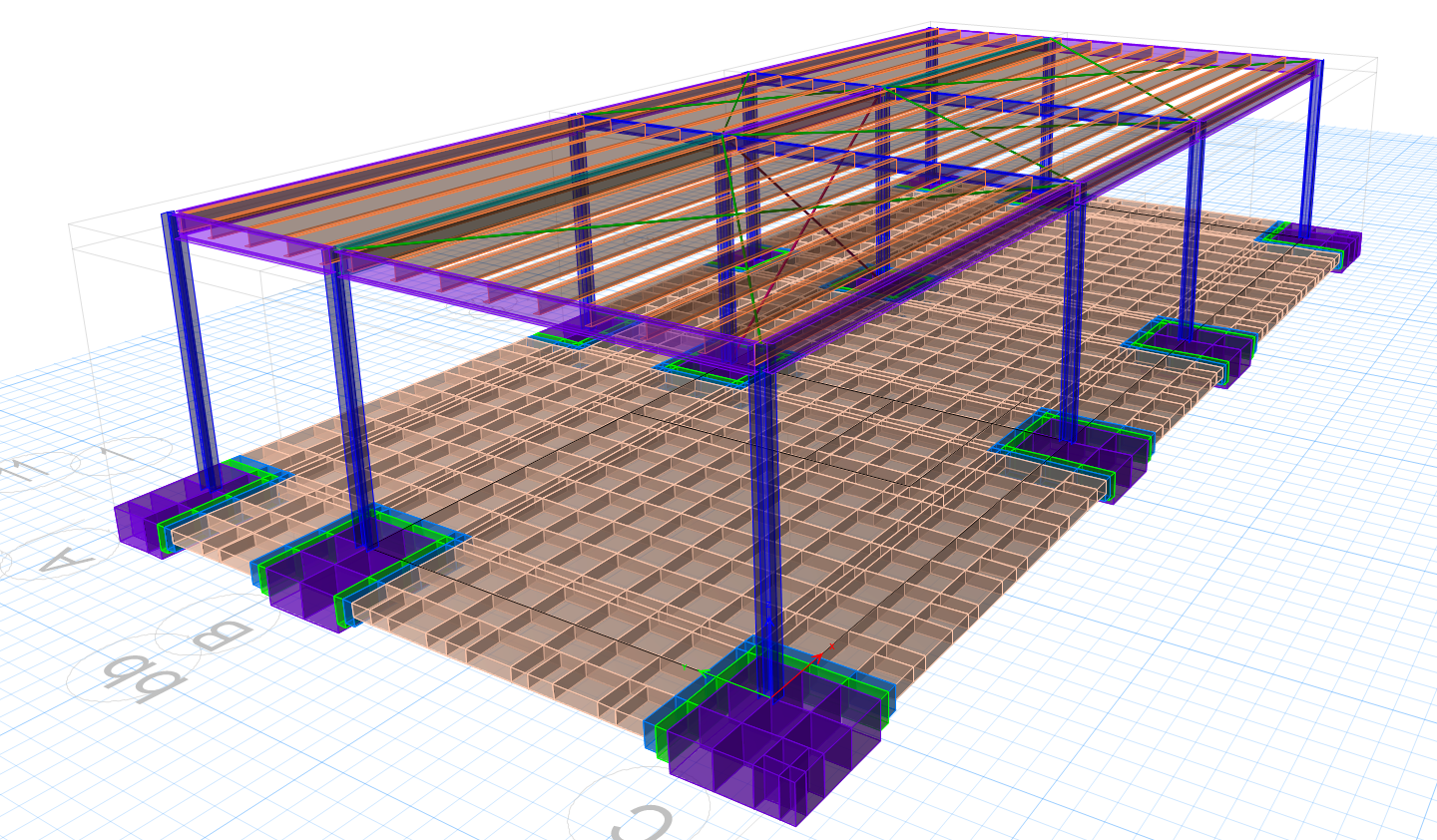Click the green Y axis arrow at origin
Image resolution: width=1437 pixels, height=840 pixels.
click(x=687, y=664)
